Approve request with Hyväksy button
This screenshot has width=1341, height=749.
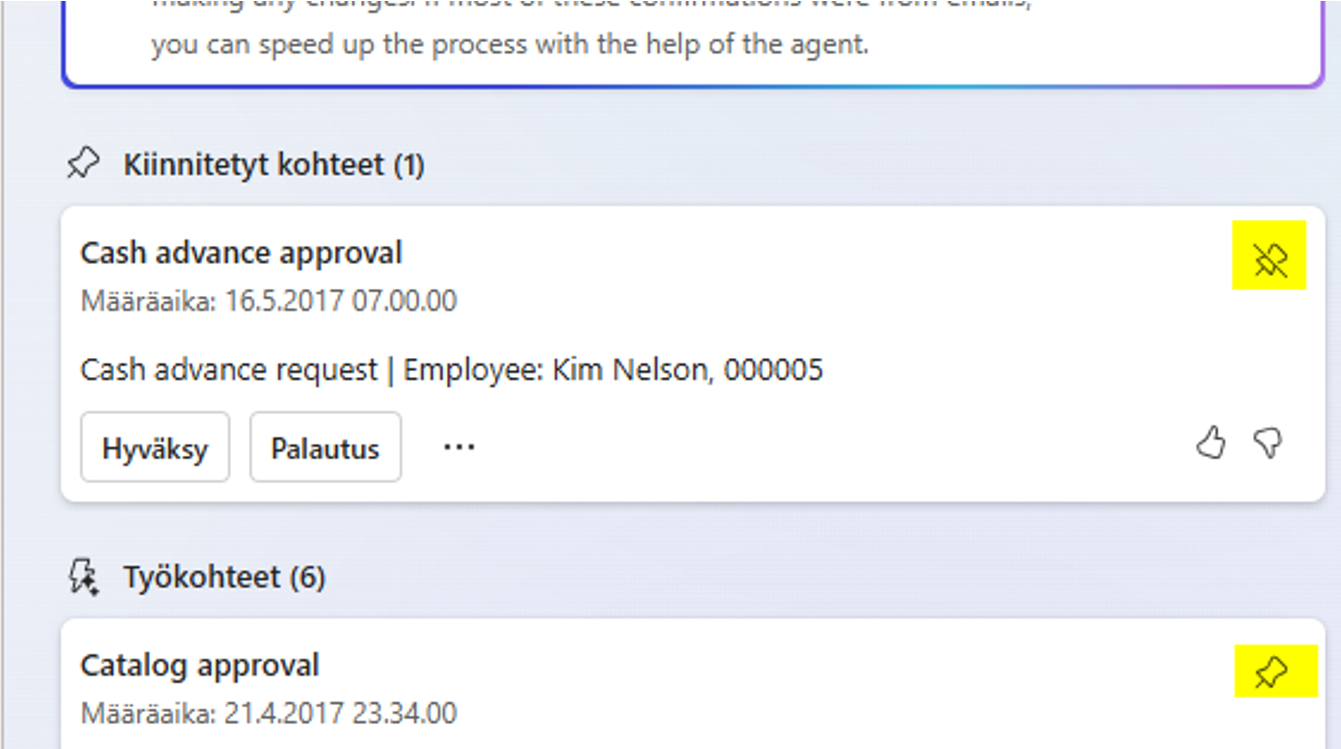click(x=155, y=447)
